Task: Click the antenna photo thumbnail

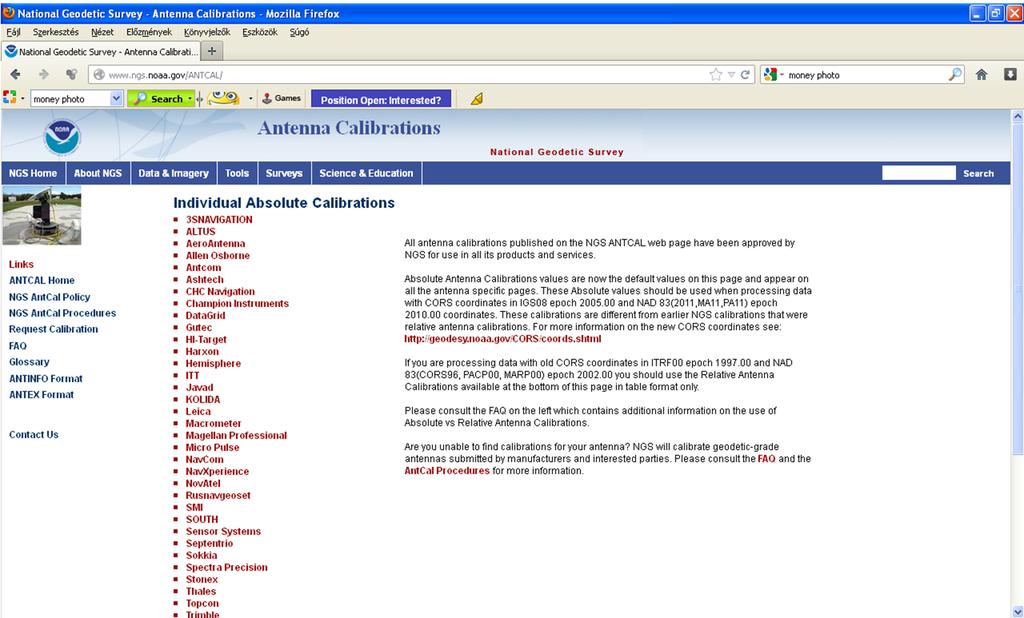Action: pyautogui.click(x=42, y=215)
